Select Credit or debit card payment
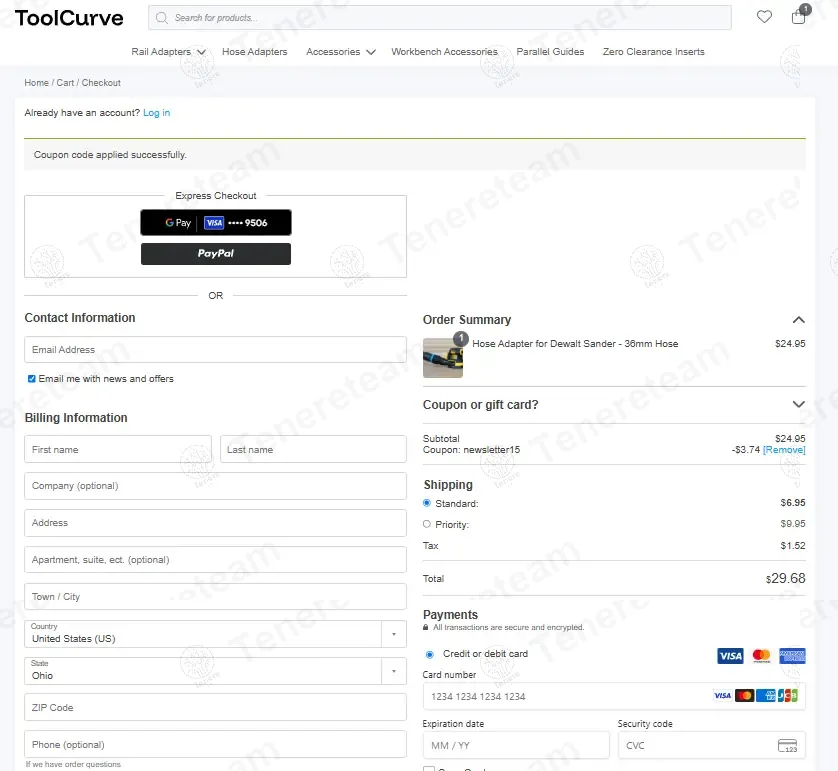838x771 pixels. (430, 654)
